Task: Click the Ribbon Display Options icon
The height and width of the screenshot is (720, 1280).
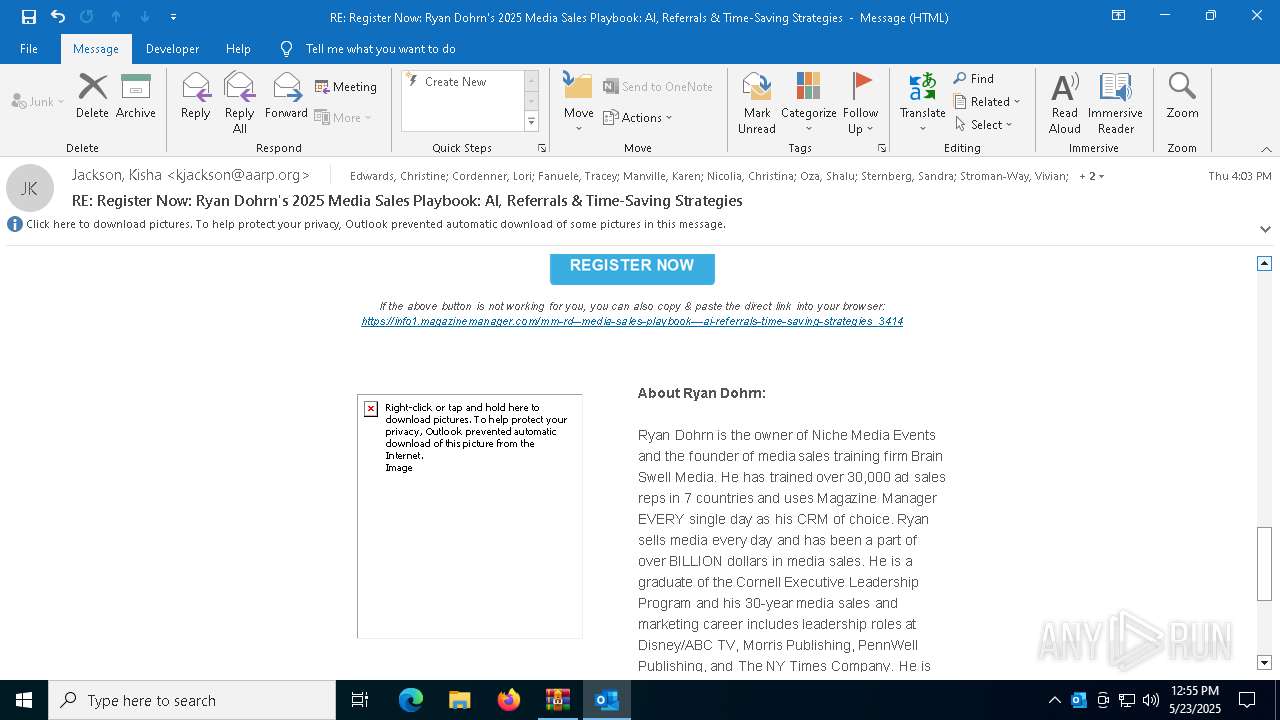Action: pos(1118,16)
